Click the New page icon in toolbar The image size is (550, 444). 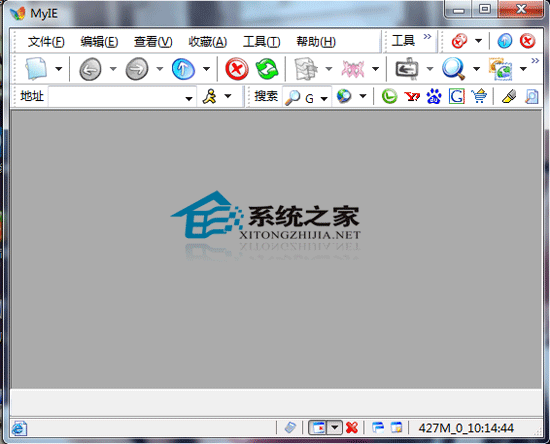pos(36,69)
